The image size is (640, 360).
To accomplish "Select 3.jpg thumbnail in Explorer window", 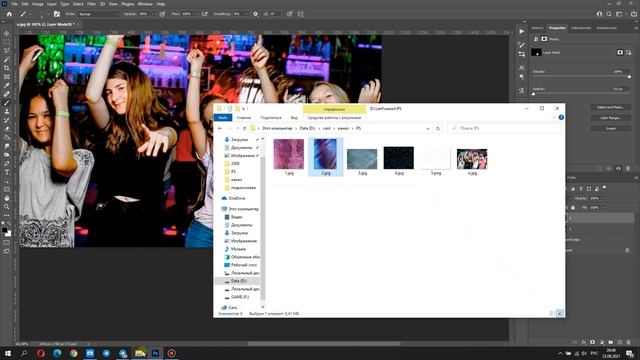I will coord(362,162).
